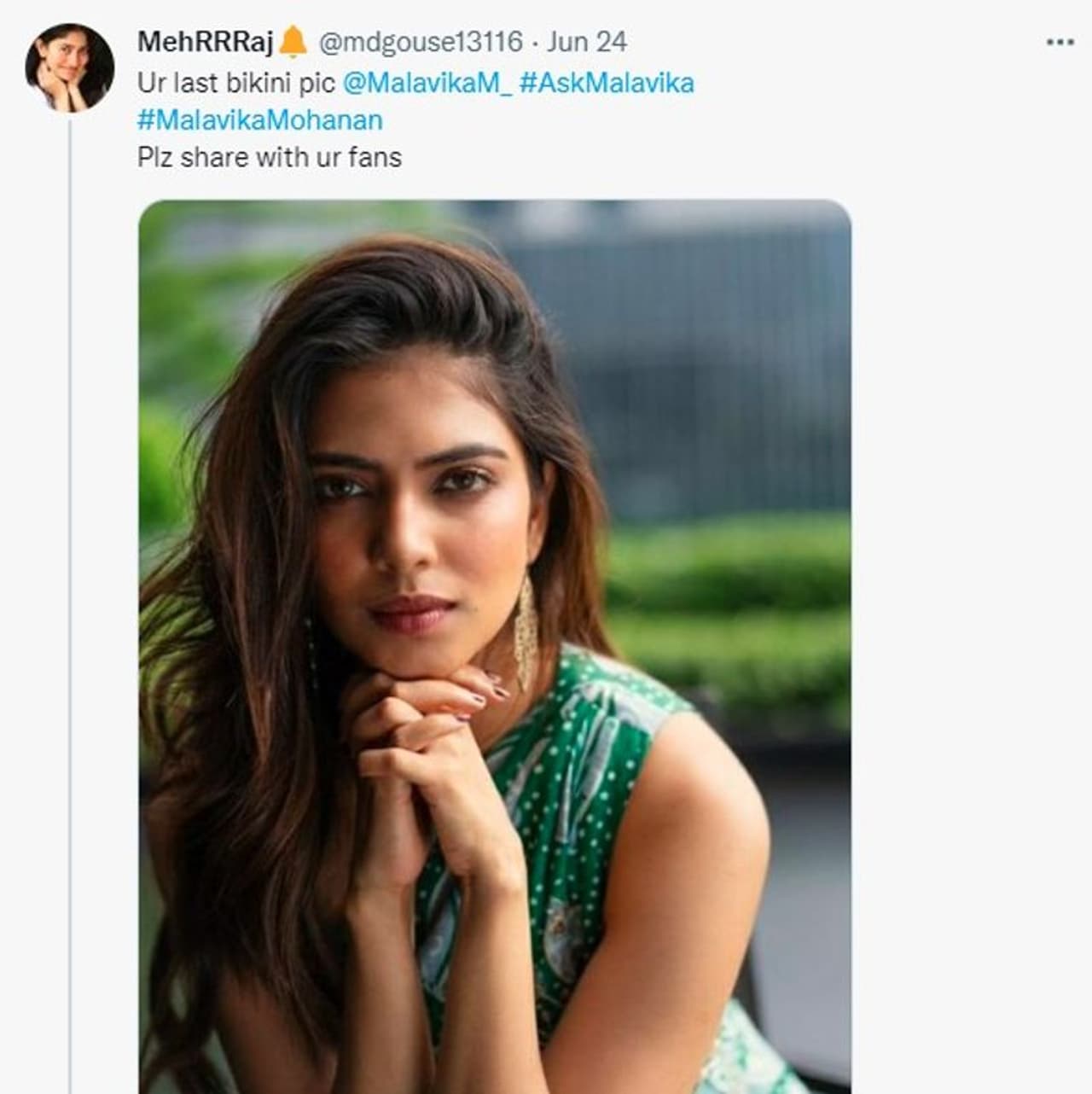The width and height of the screenshot is (1092, 1094).
Task: Click the "Plz share with ur fans" text
Action: [x=270, y=158]
